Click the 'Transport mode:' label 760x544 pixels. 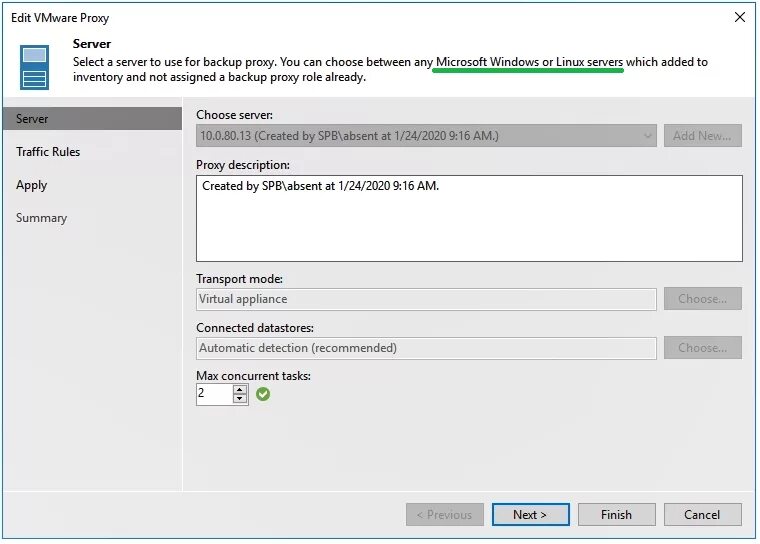pyautogui.click(x=239, y=279)
